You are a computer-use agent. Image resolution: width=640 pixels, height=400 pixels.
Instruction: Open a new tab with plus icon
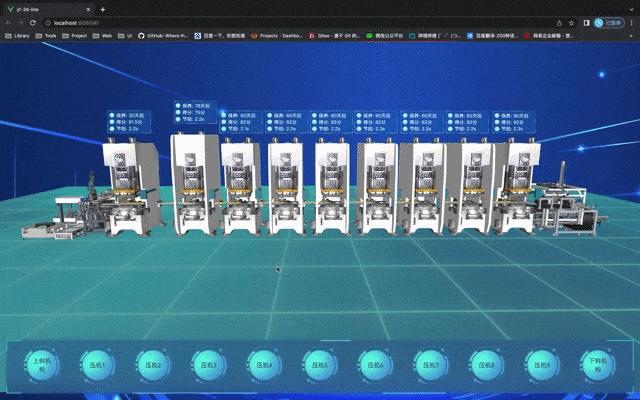click(102, 9)
